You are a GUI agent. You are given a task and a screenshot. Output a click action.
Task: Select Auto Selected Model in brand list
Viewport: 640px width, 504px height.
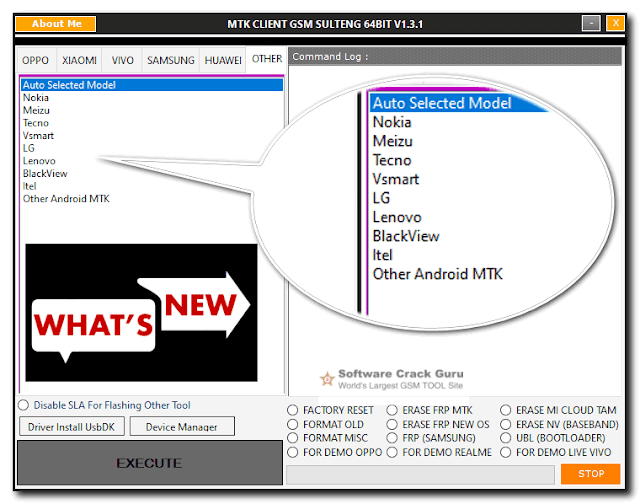(x=151, y=85)
